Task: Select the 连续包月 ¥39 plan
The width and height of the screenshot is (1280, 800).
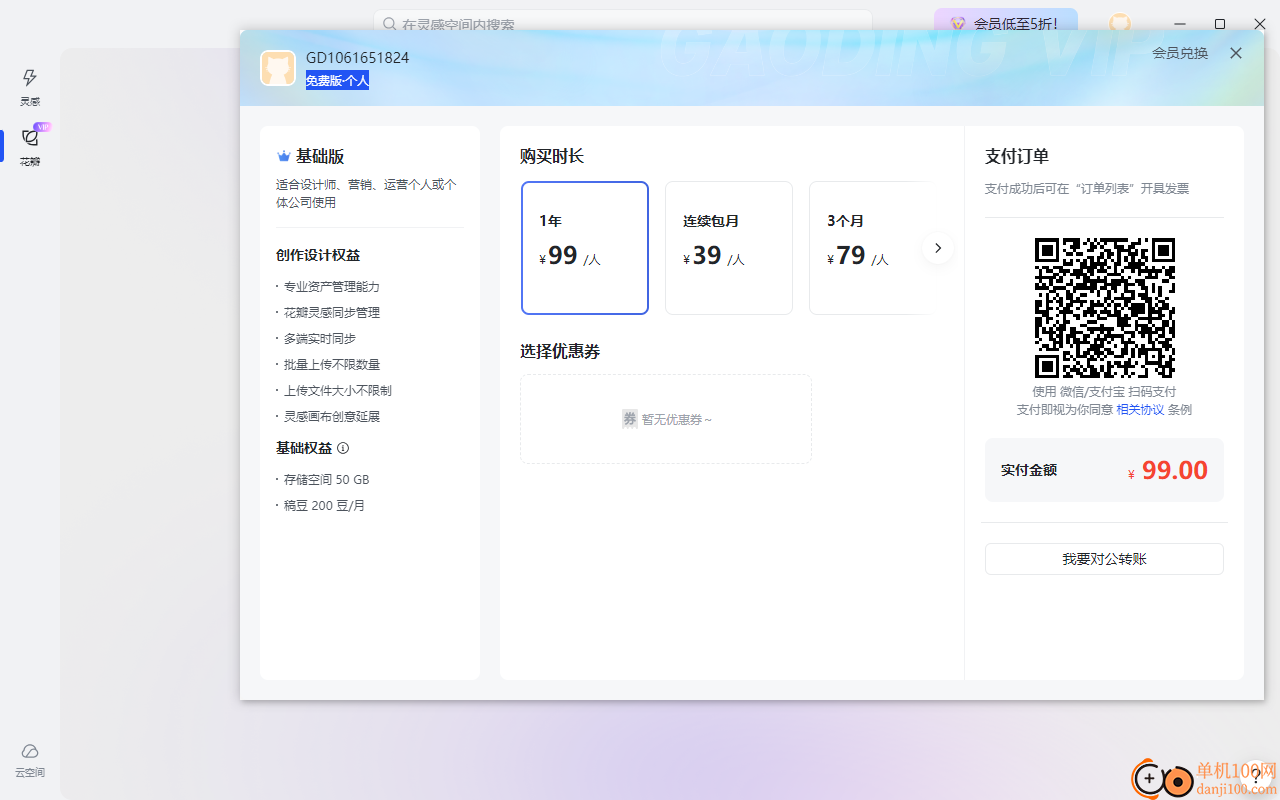Action: pos(729,248)
